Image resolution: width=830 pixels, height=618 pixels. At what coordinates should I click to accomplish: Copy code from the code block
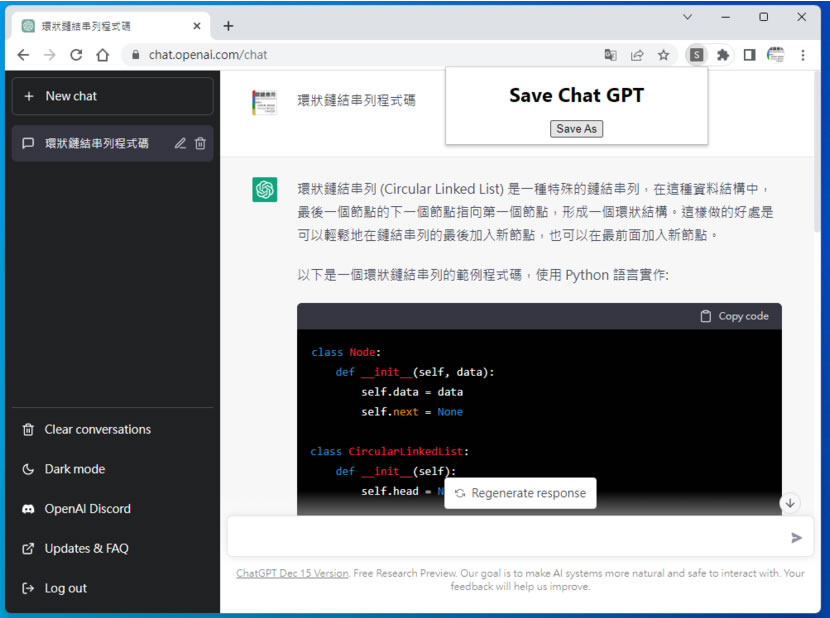pyautogui.click(x=734, y=316)
